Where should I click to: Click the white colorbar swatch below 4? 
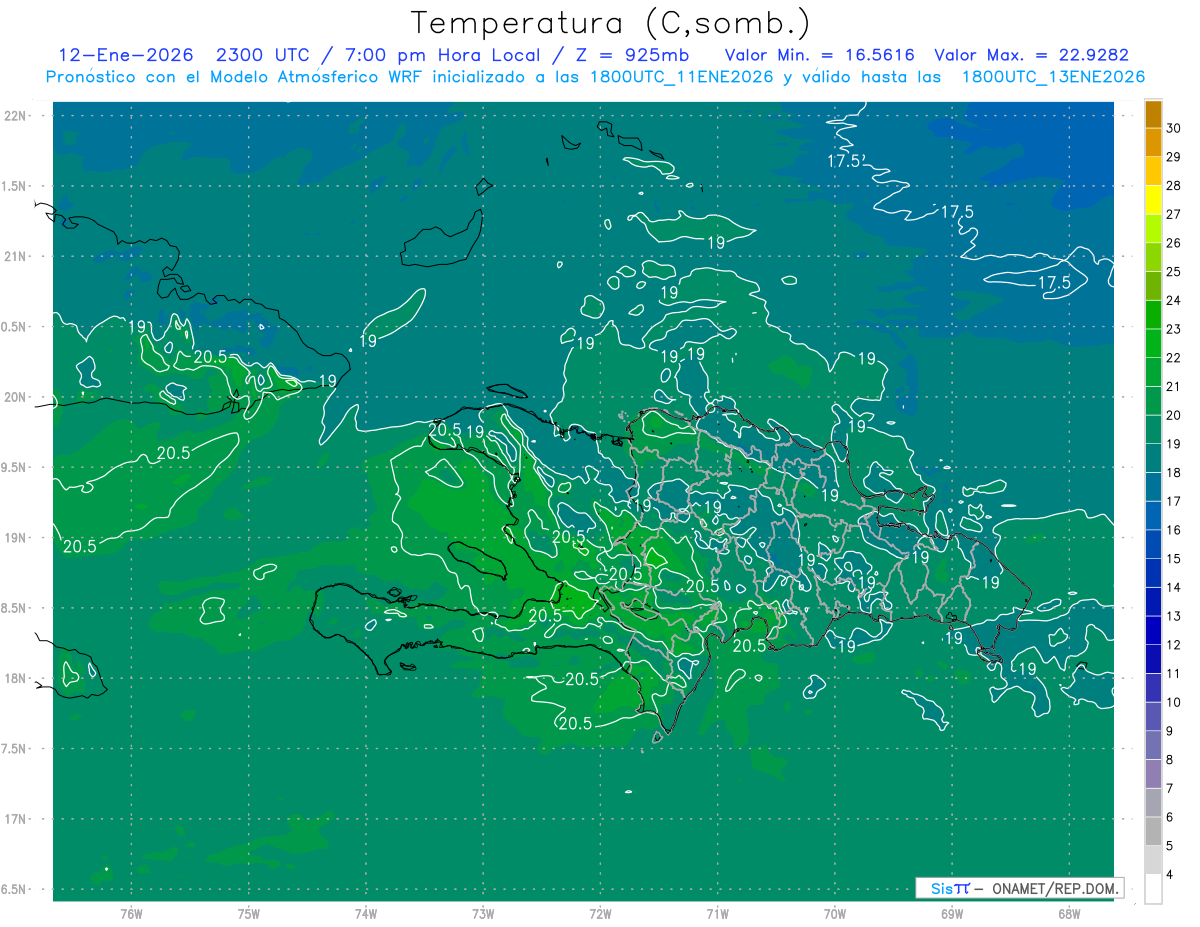point(1153,889)
